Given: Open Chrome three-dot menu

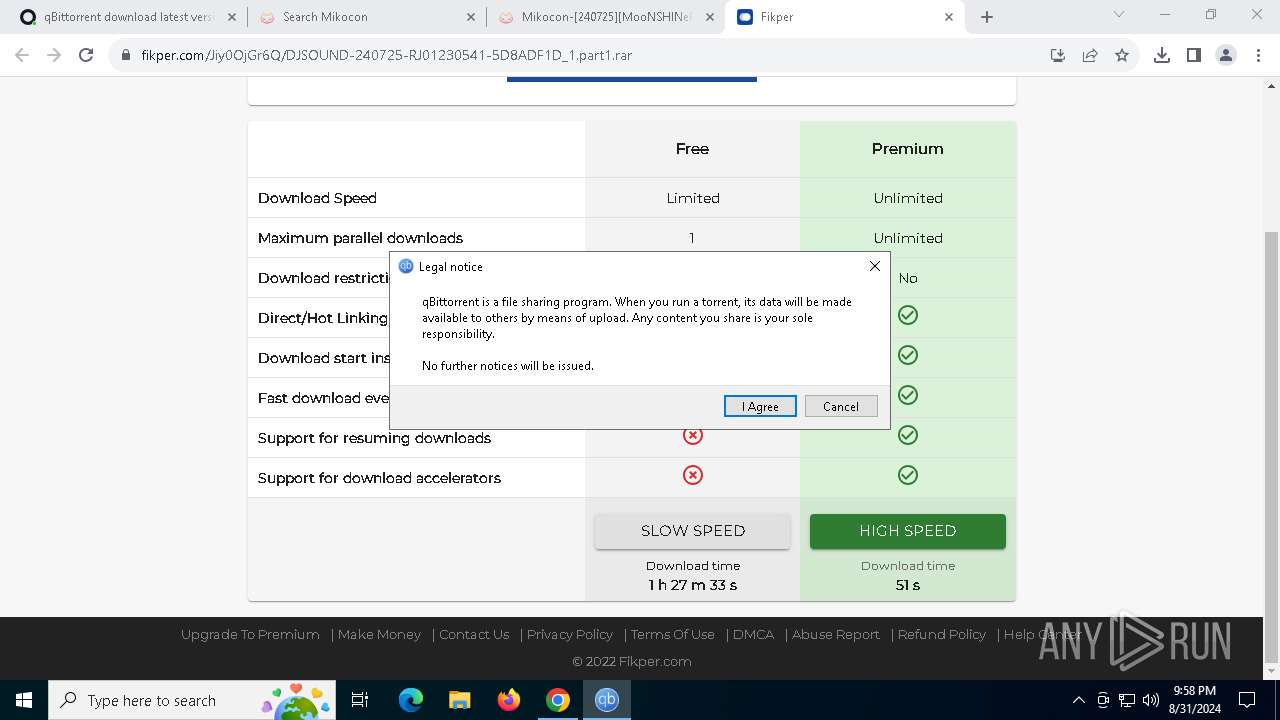Looking at the screenshot, I should click(1257, 55).
